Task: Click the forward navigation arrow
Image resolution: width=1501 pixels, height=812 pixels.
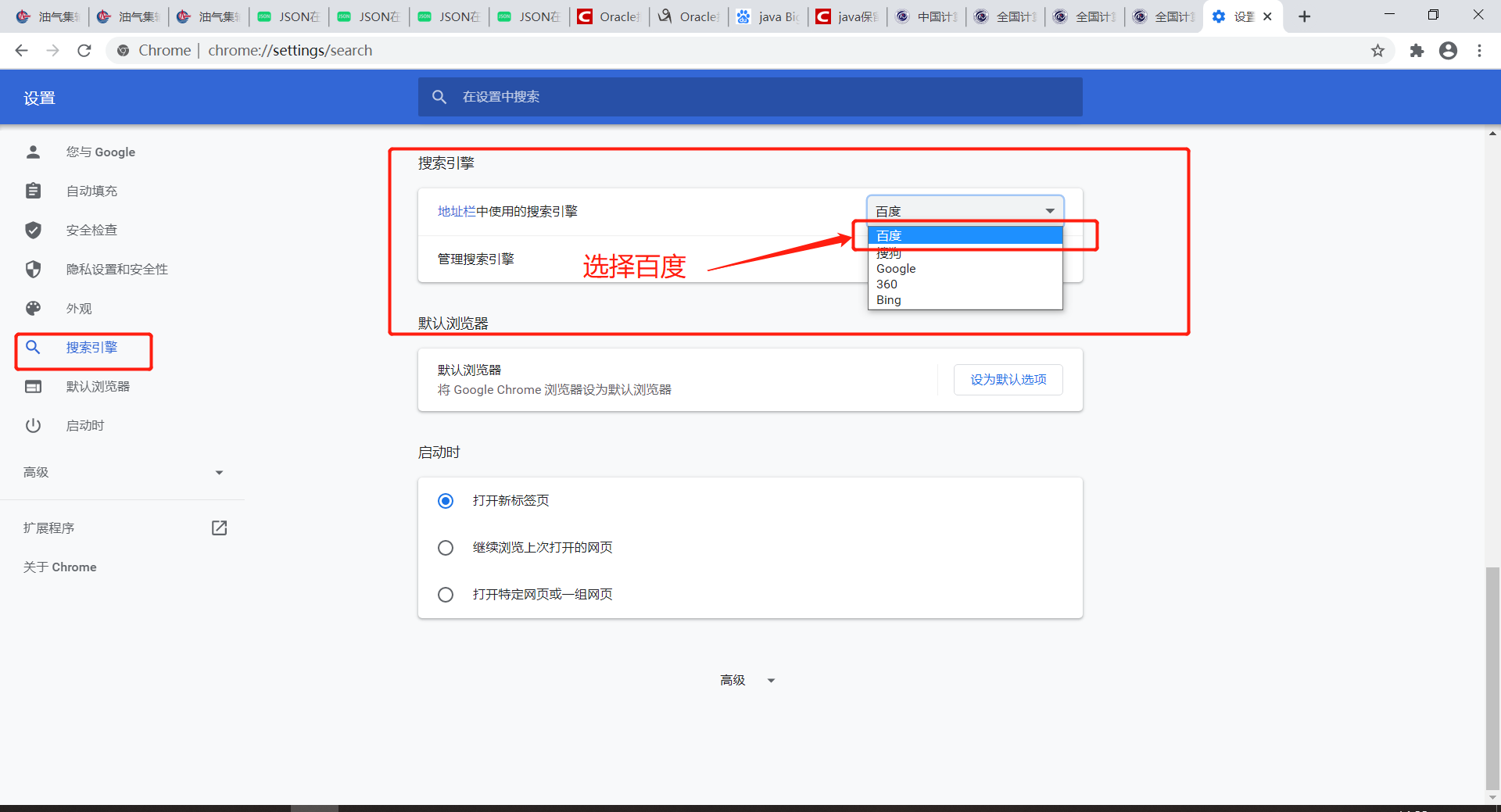Action: click(x=53, y=51)
